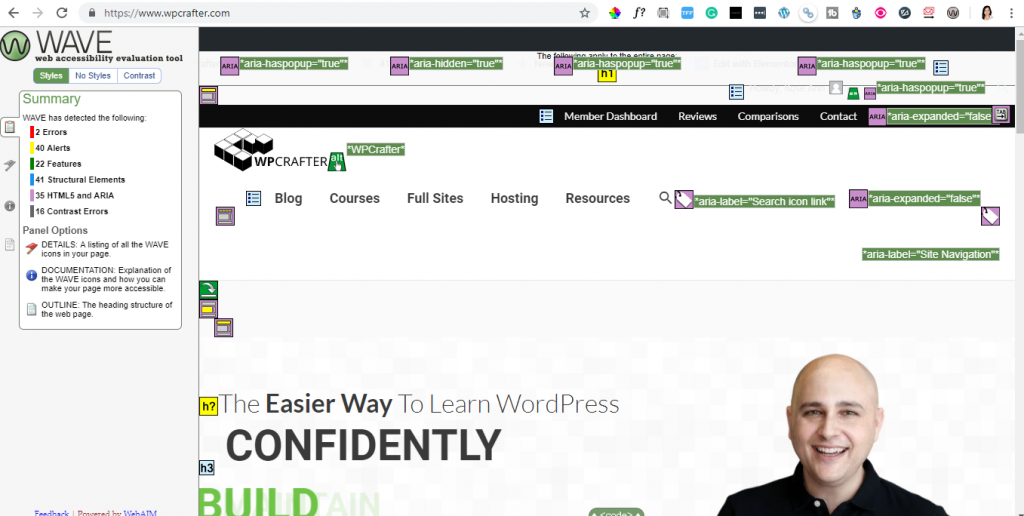Click the magnifier search icon on page
Screen dimensions: 1024x516
pyautogui.click(x=665, y=197)
